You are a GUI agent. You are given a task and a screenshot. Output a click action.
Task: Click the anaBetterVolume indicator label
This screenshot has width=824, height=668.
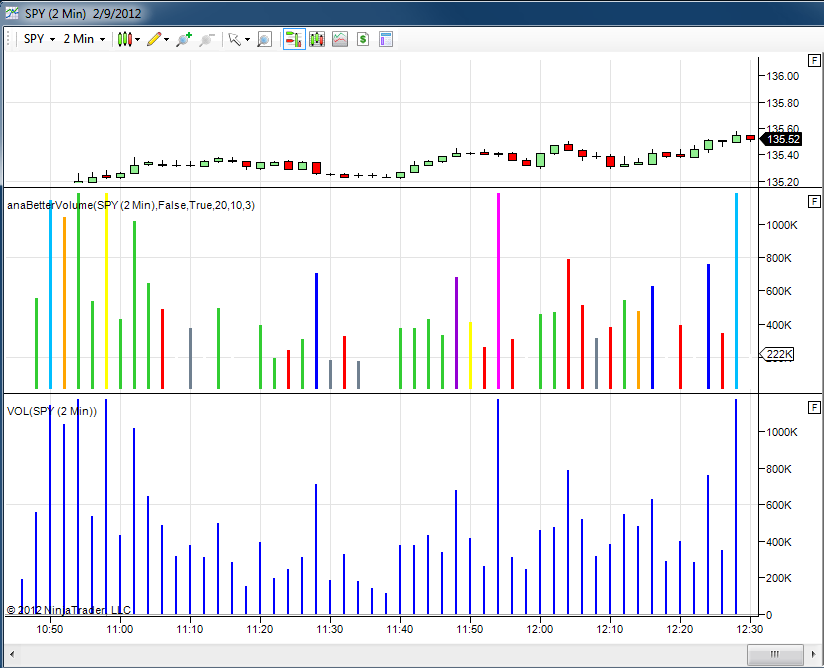[x=131, y=205]
